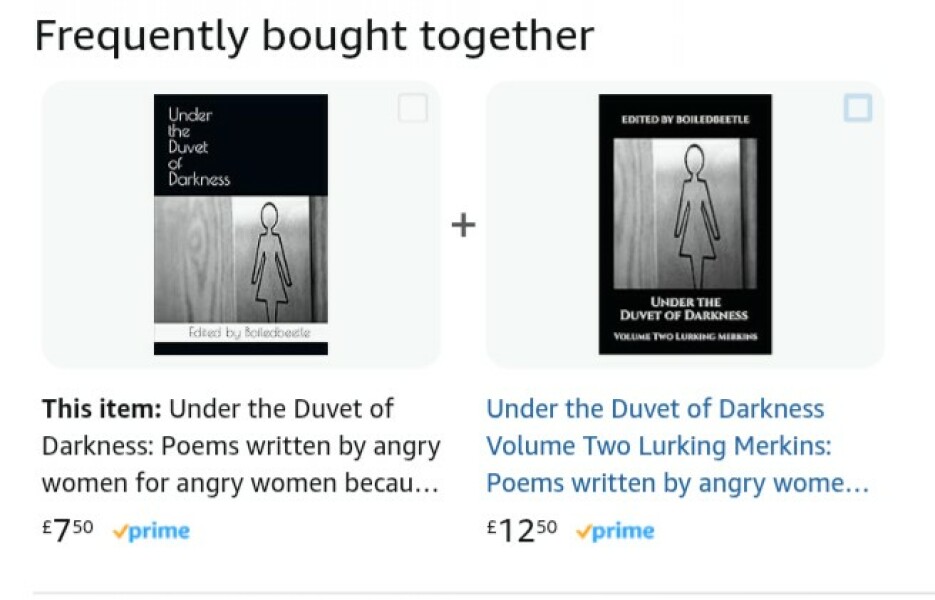Click 'EDITED BY BOILEDBEETLE' atop the second cover

tap(685, 120)
